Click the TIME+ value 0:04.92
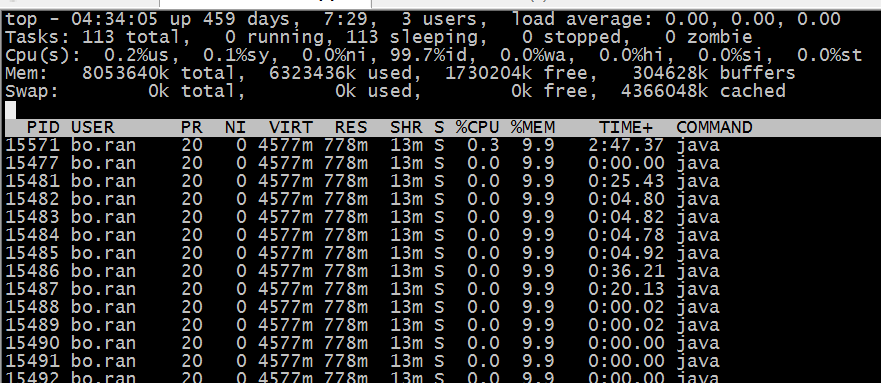The width and height of the screenshot is (881, 383). [x=626, y=253]
